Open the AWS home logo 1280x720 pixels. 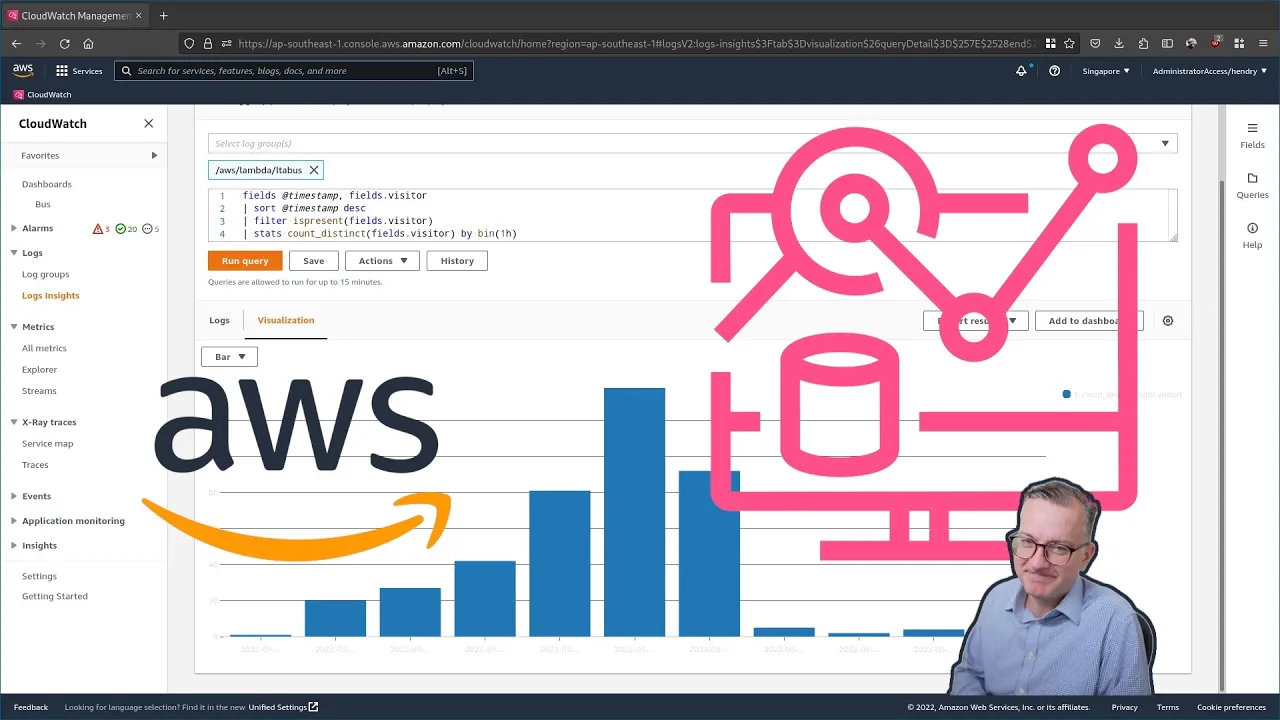[x=23, y=71]
